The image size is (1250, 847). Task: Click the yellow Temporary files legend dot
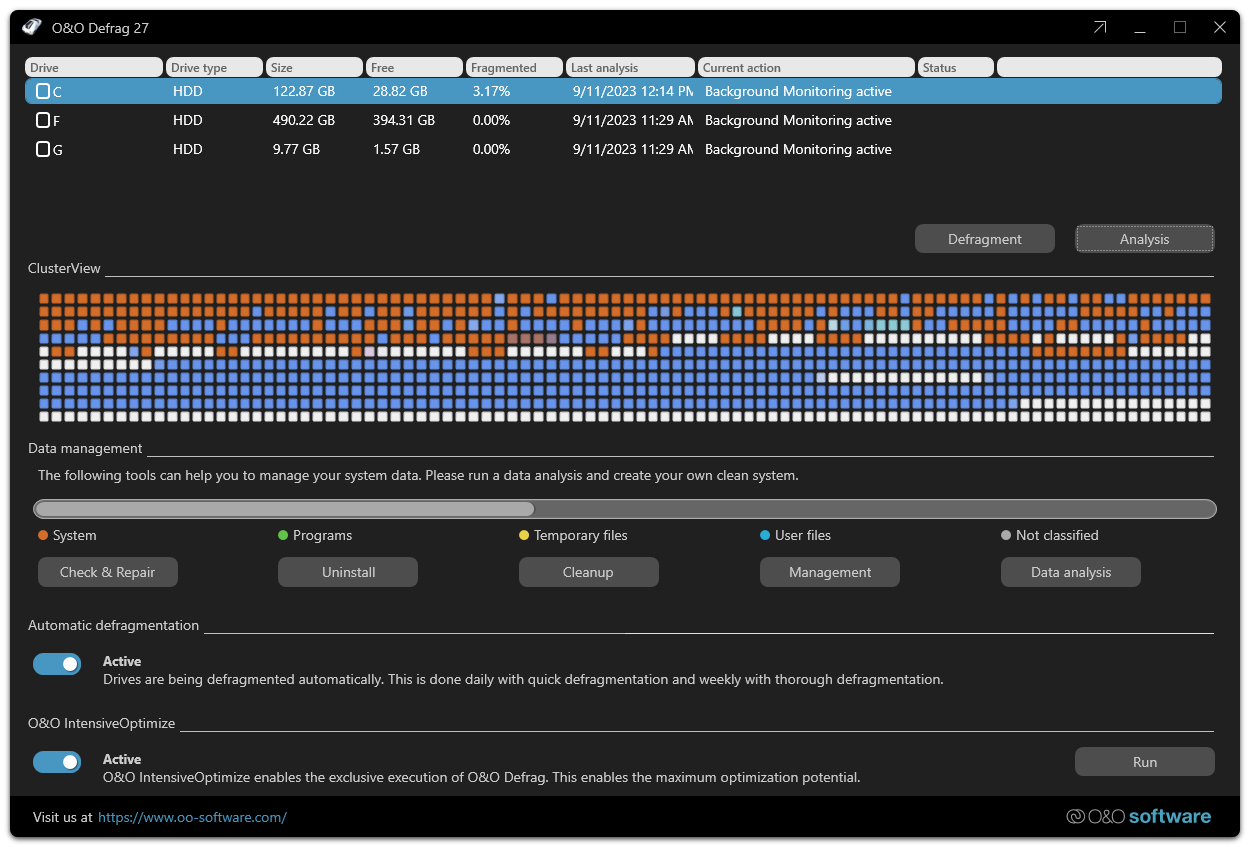coord(524,535)
